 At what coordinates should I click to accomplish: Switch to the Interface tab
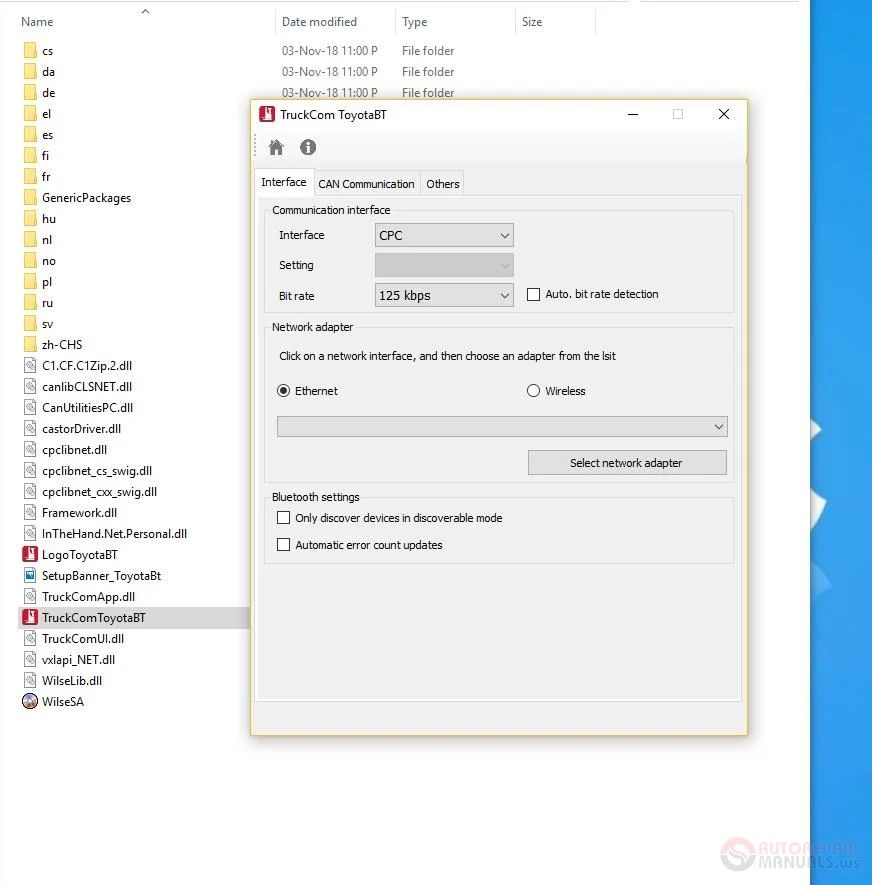284,182
